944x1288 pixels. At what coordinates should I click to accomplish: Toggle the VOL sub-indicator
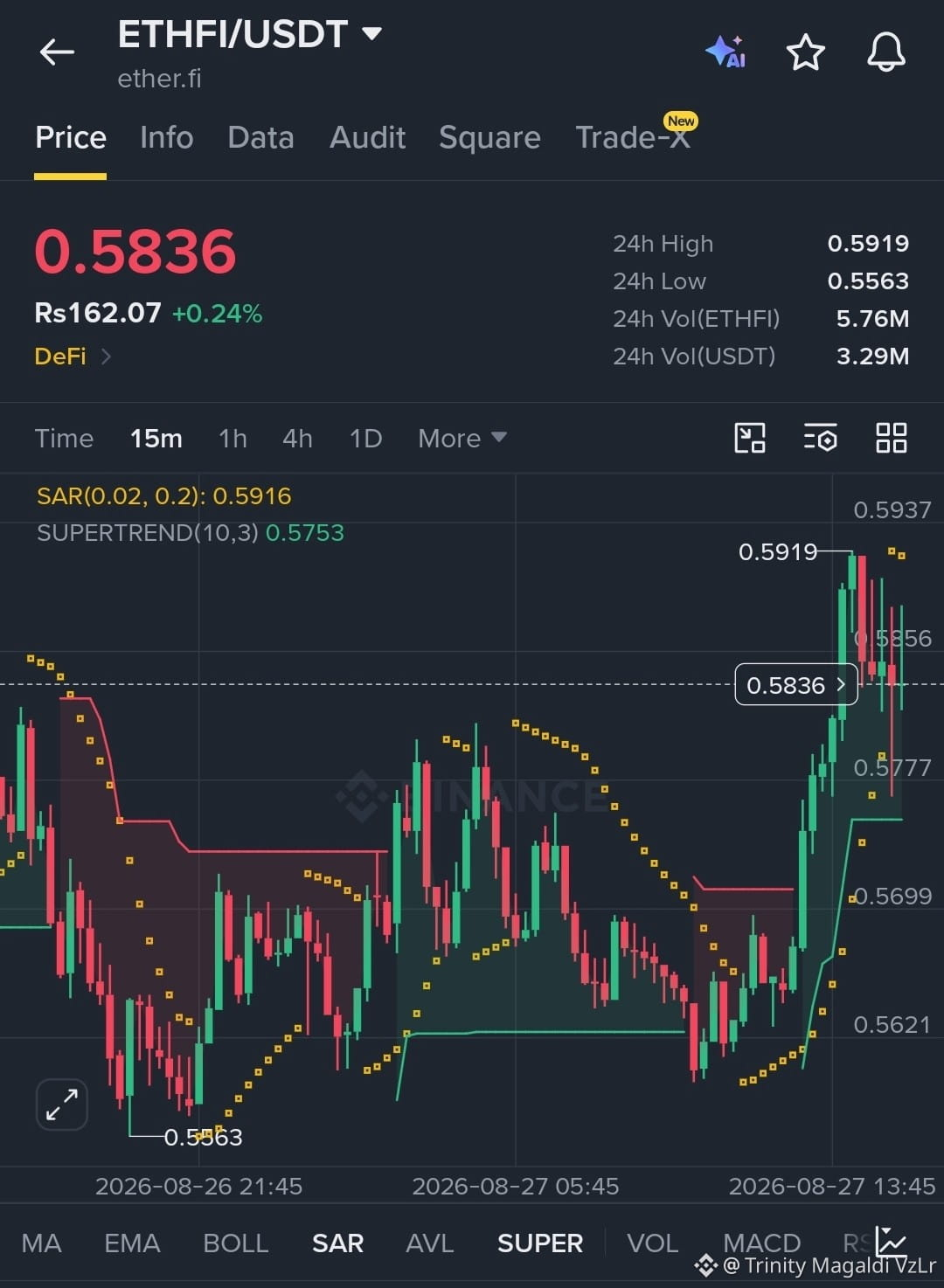pyautogui.click(x=652, y=1243)
